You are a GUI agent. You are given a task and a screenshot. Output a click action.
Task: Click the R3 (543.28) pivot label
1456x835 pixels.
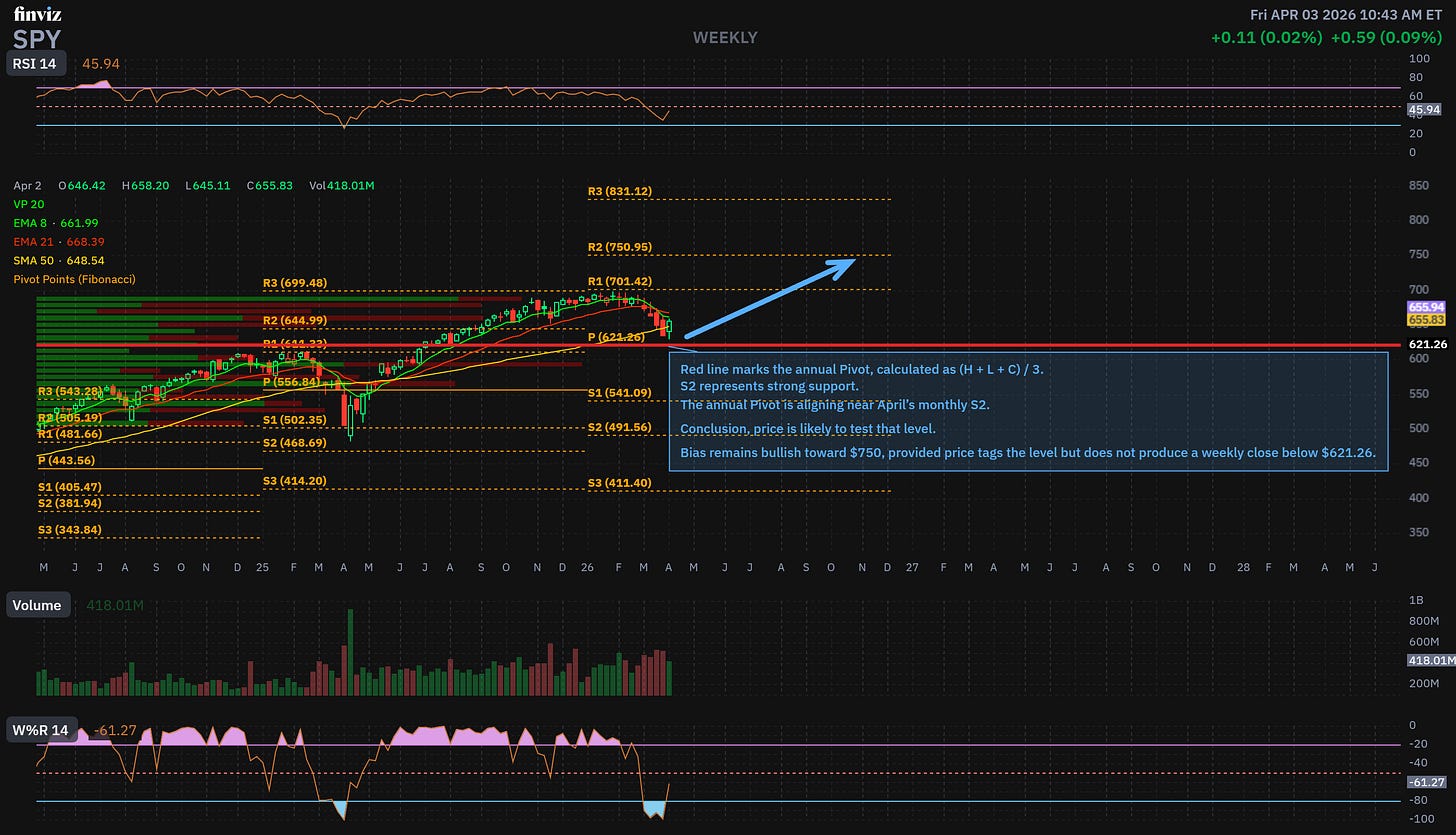(70, 390)
